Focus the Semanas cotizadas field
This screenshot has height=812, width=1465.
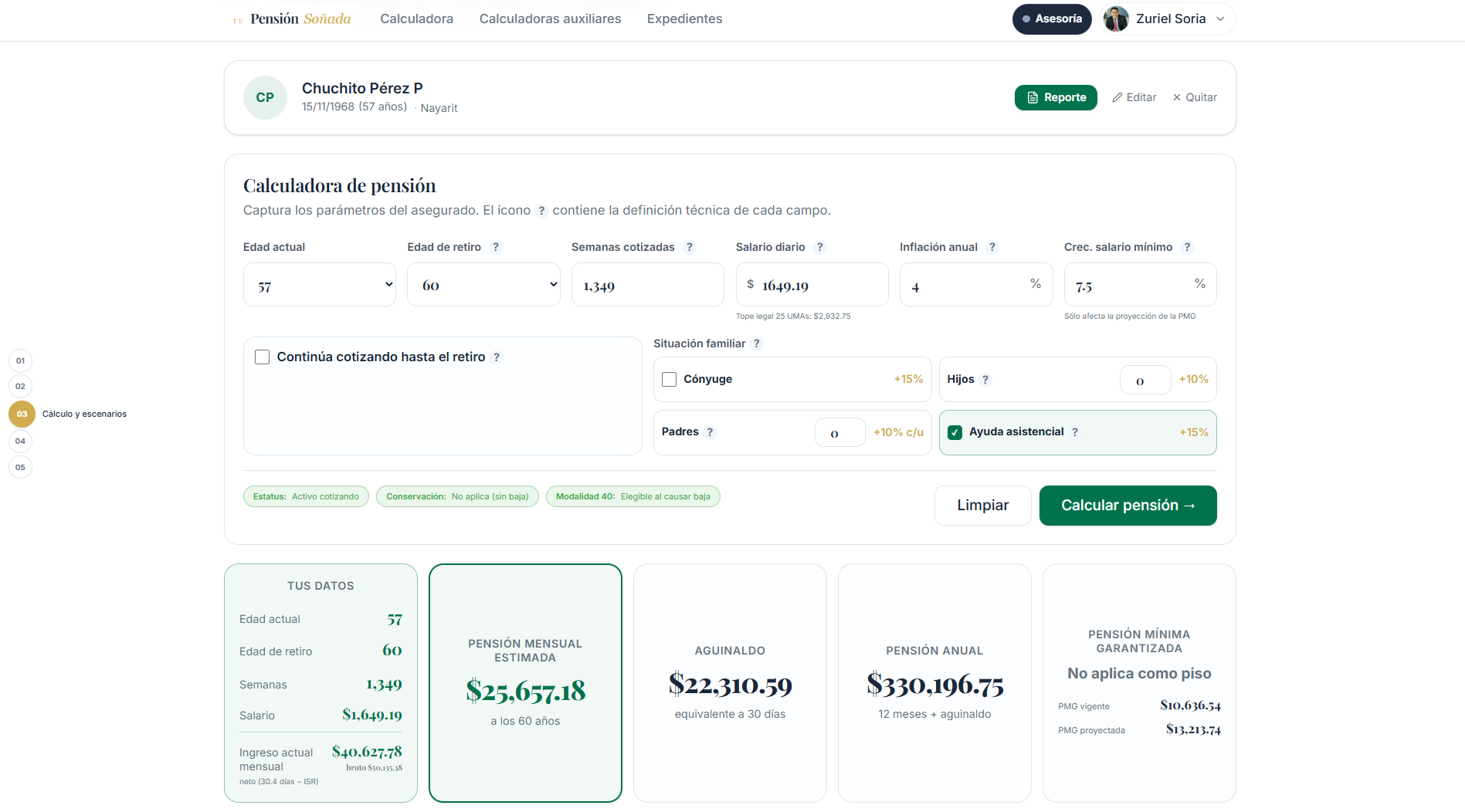(x=647, y=285)
